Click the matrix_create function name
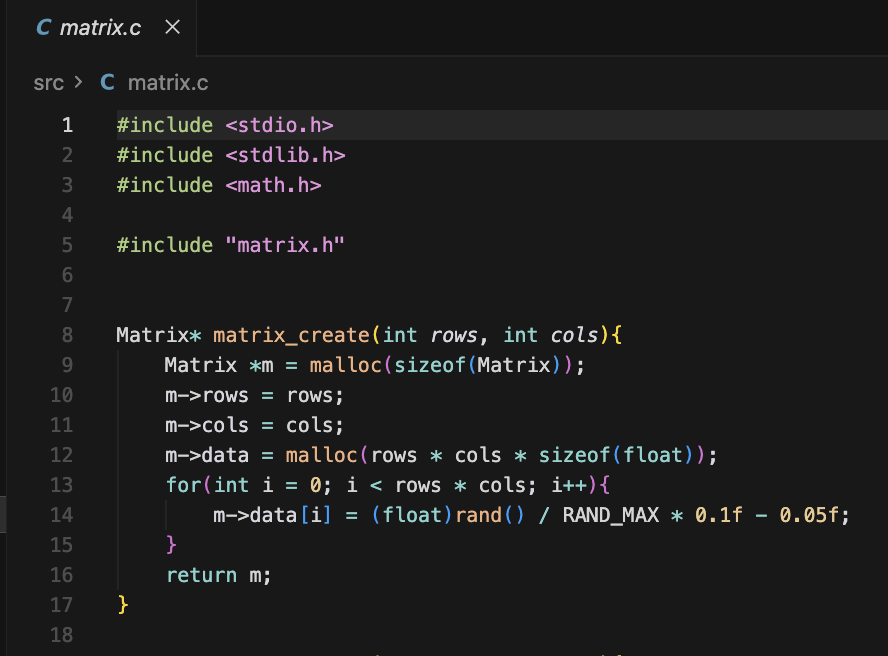This screenshot has width=888, height=656. pyautogui.click(x=291, y=335)
